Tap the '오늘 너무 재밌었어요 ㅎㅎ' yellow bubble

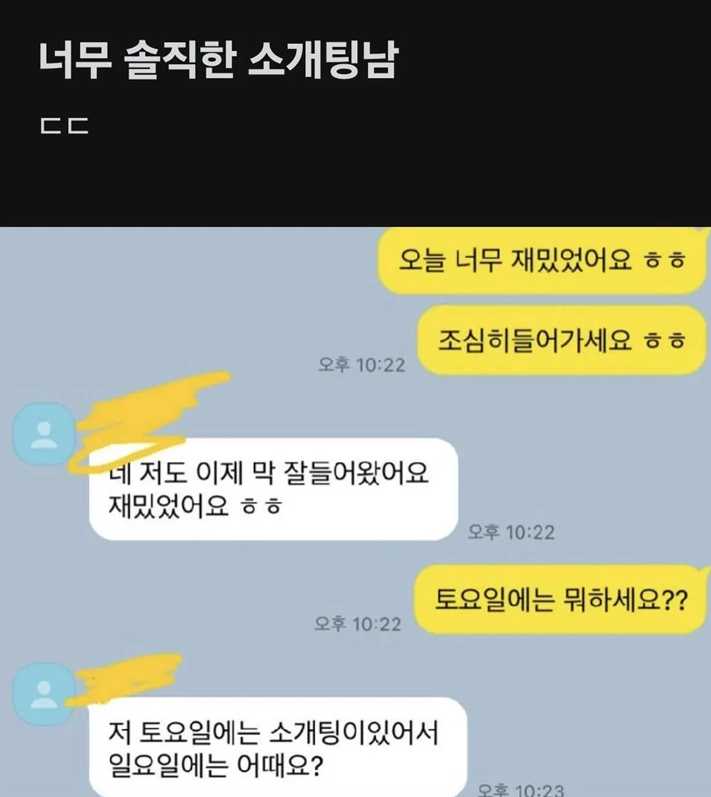click(x=542, y=261)
